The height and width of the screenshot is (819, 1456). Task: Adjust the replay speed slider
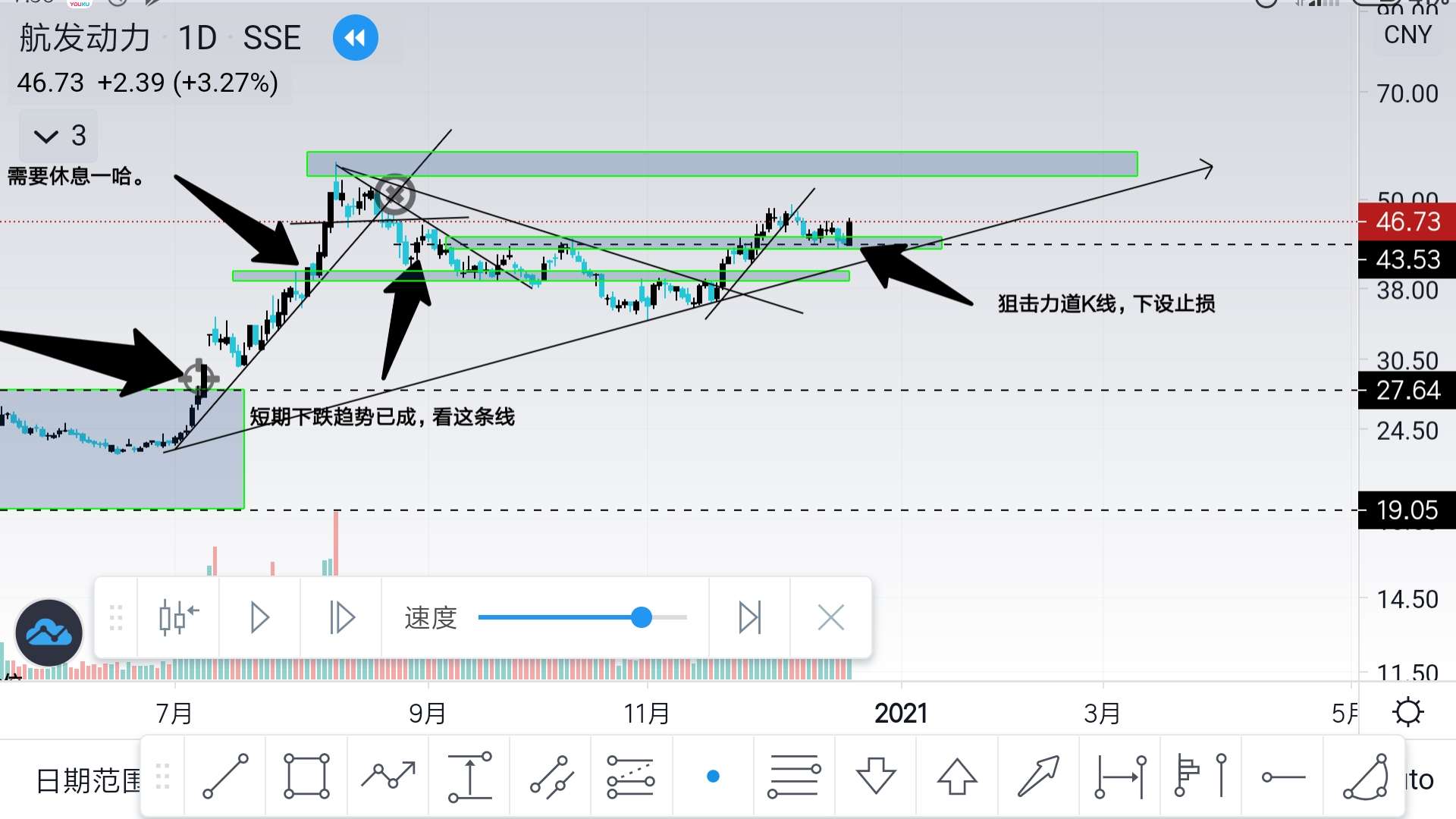click(642, 618)
